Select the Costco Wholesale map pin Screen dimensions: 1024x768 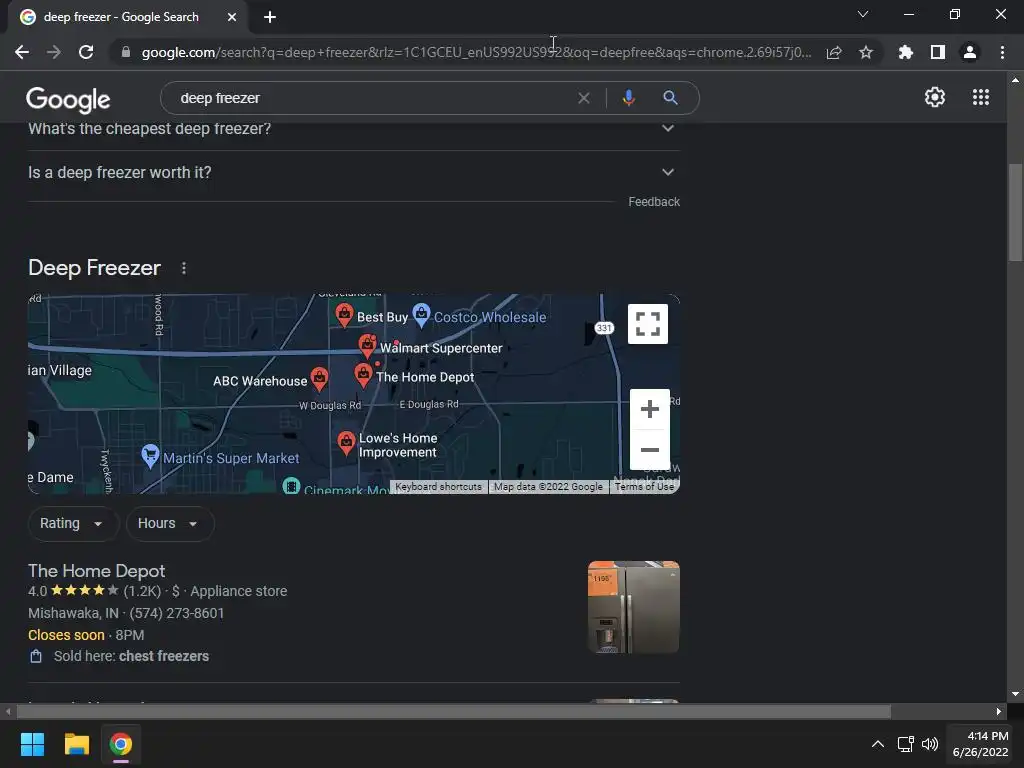click(421, 315)
